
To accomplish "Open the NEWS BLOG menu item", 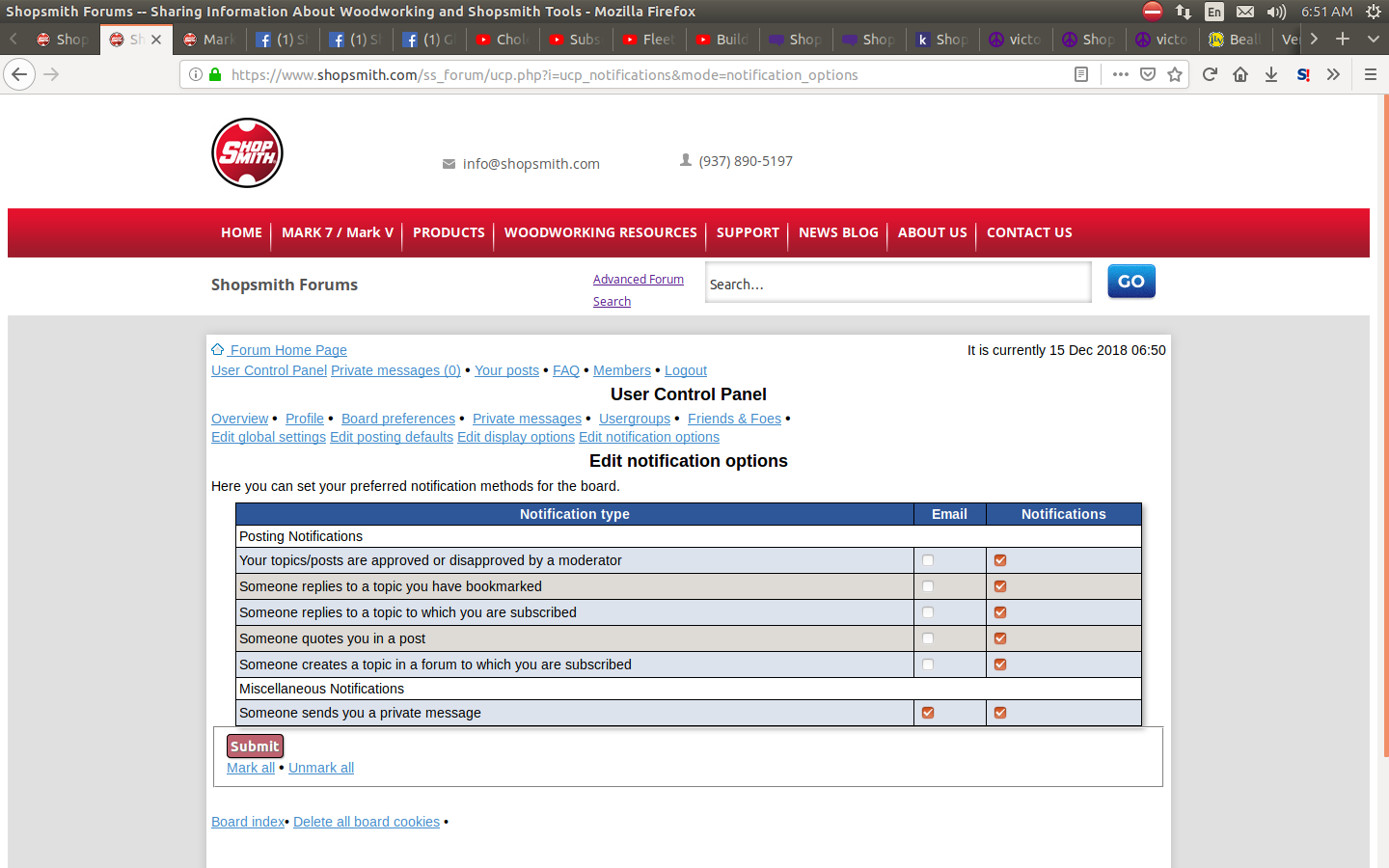I will click(838, 232).
